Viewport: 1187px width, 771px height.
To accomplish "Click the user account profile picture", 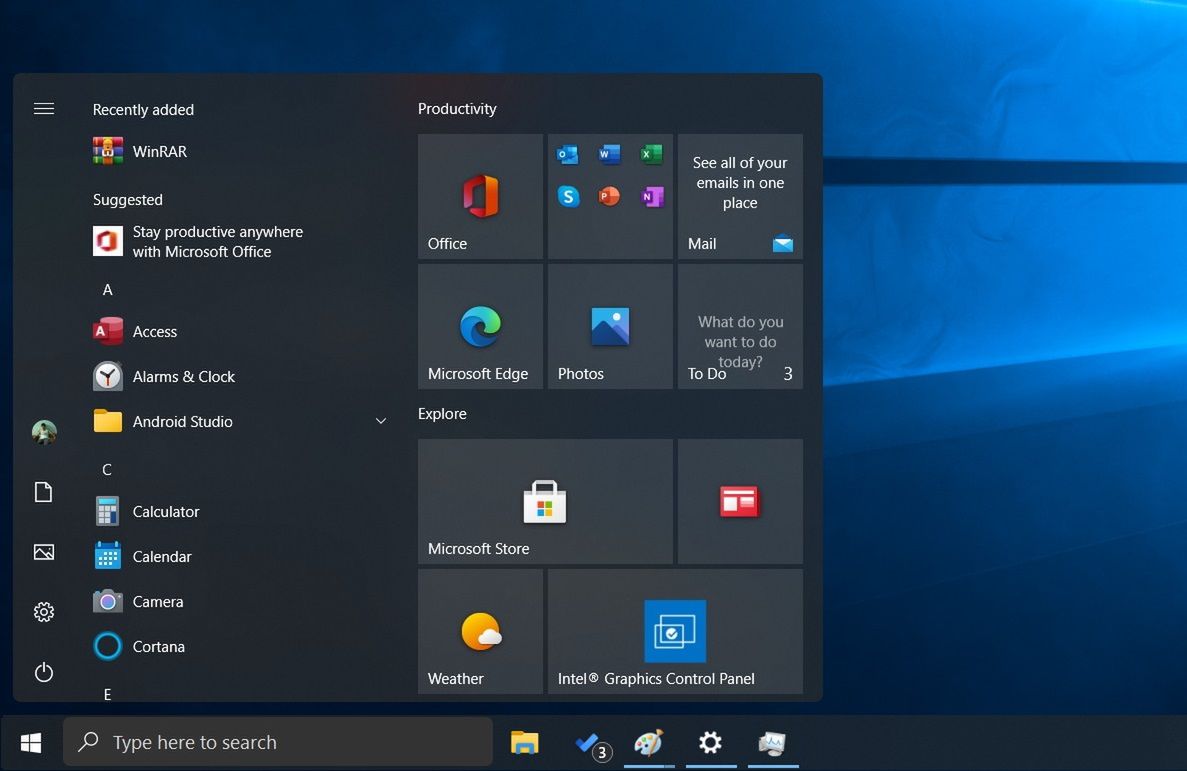I will (x=43, y=432).
